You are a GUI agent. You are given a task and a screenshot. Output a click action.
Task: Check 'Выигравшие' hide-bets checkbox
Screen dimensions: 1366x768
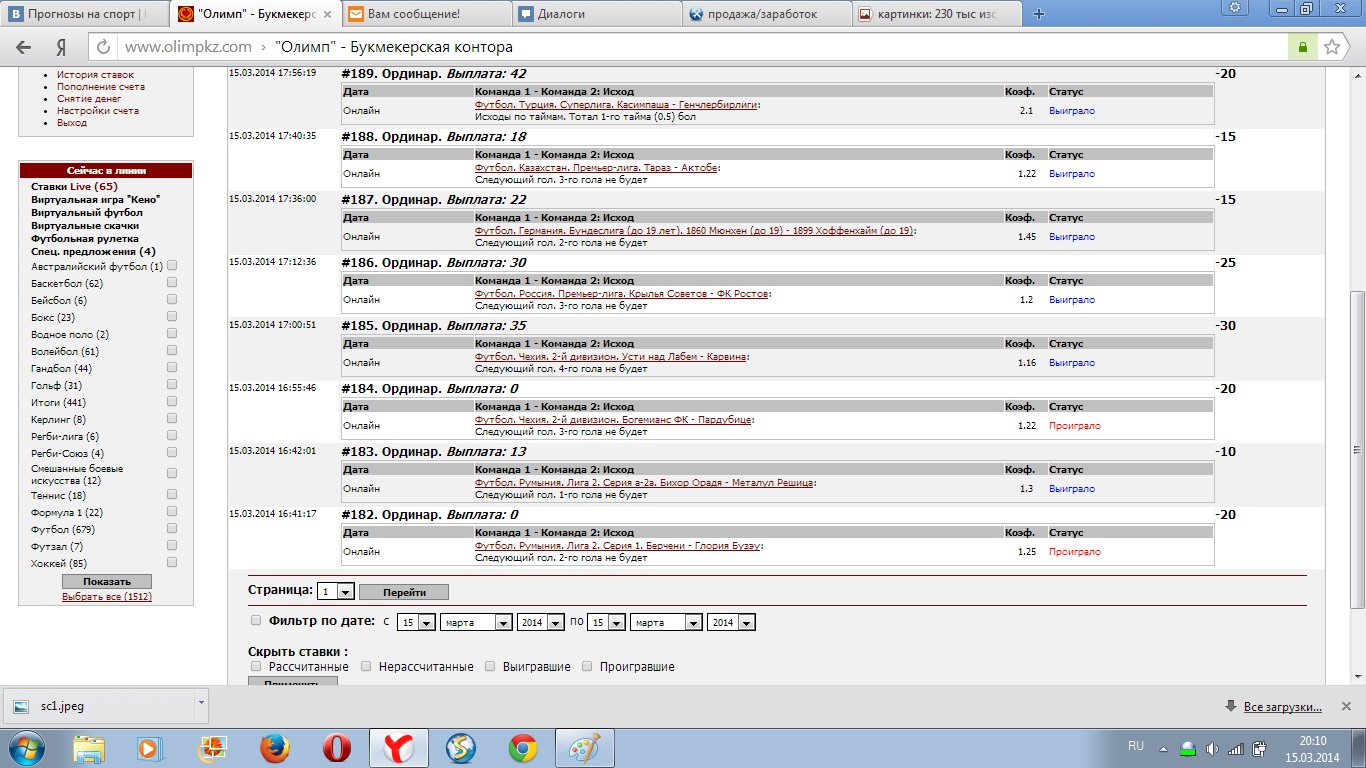(490, 666)
